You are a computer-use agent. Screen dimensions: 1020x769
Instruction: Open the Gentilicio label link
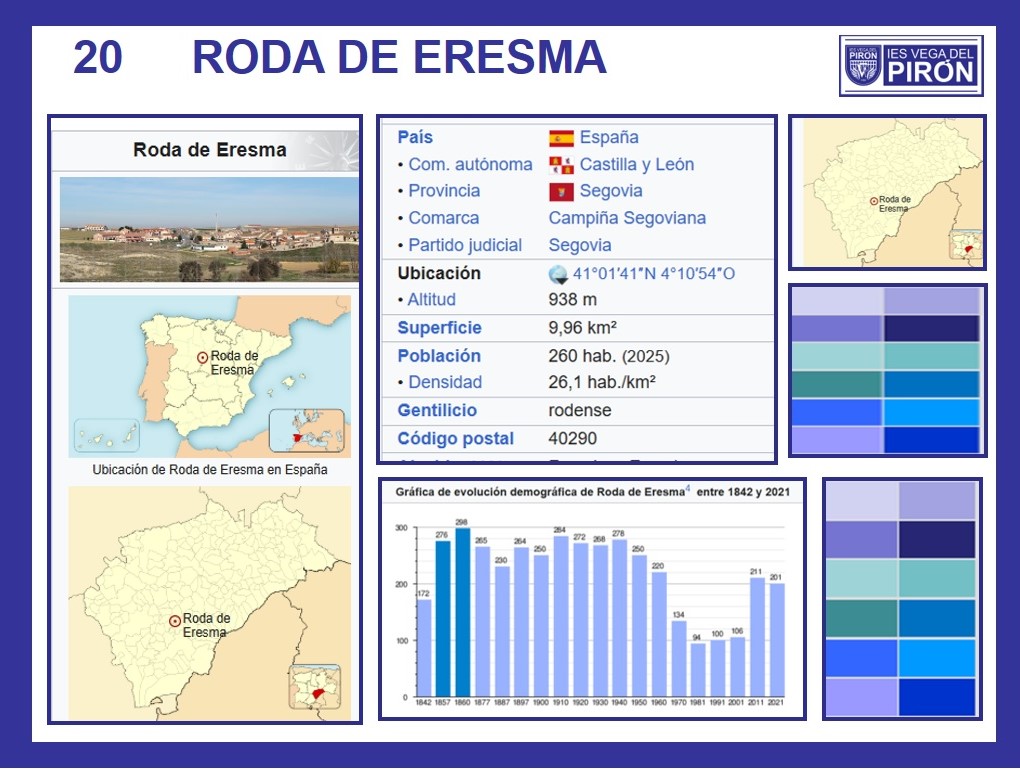(x=437, y=410)
